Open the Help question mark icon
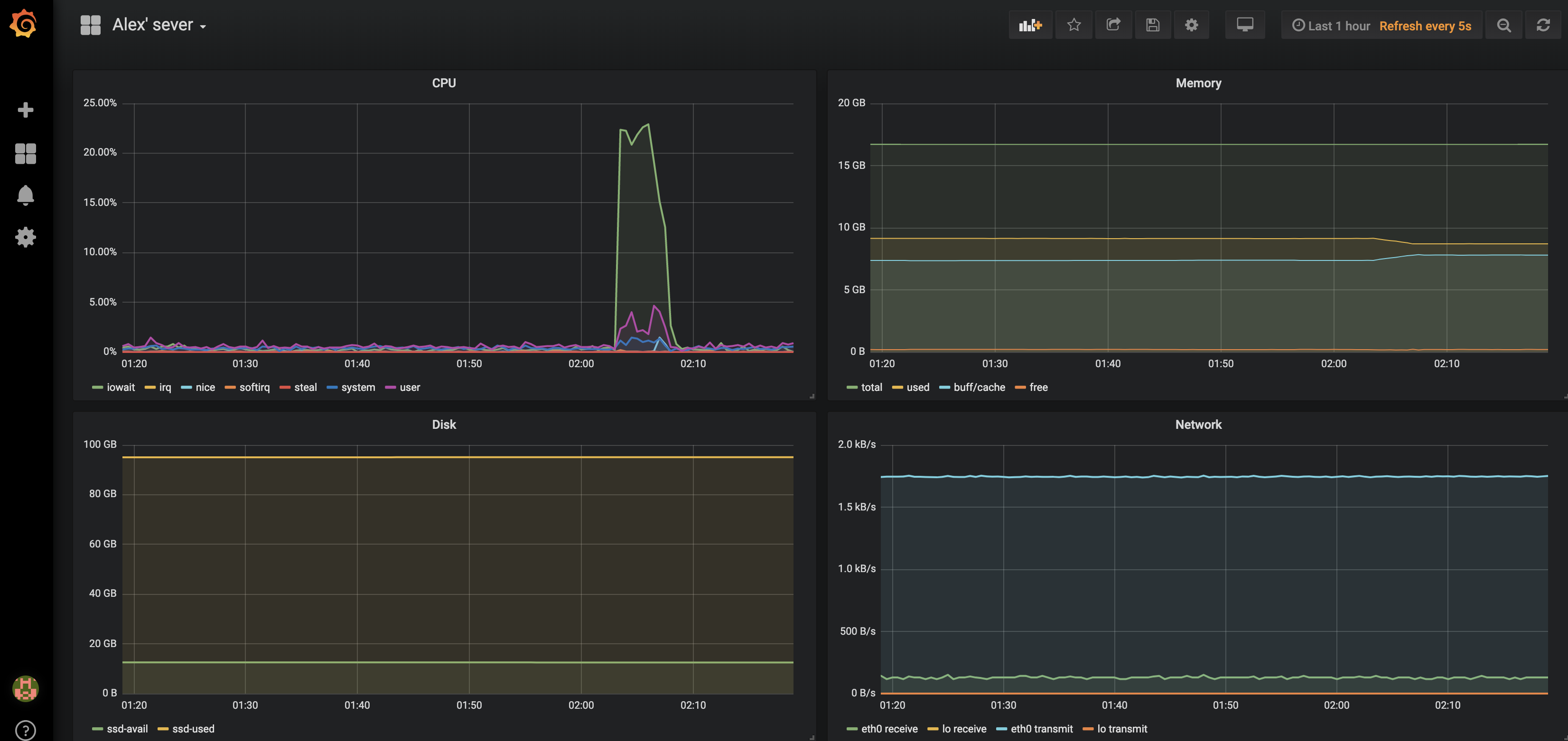1568x741 pixels. point(26,730)
